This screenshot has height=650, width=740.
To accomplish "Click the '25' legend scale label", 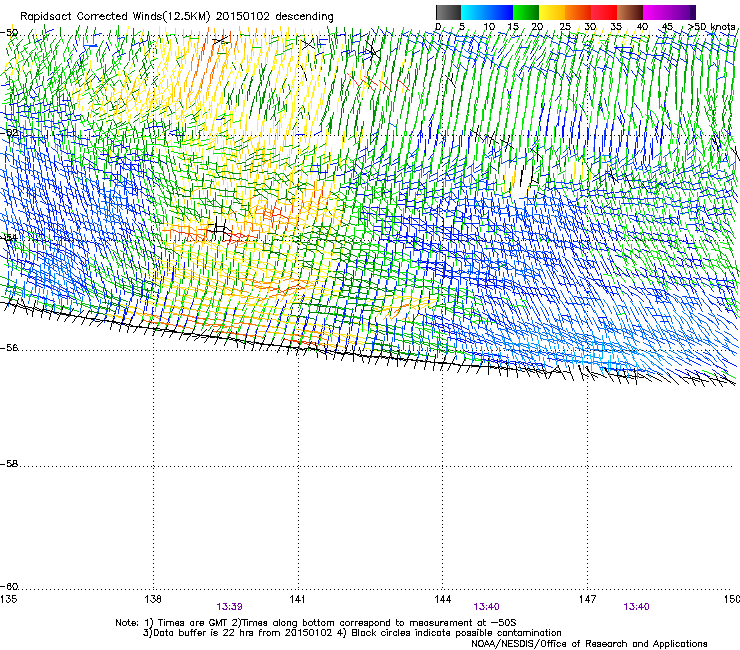I will pos(565,26).
